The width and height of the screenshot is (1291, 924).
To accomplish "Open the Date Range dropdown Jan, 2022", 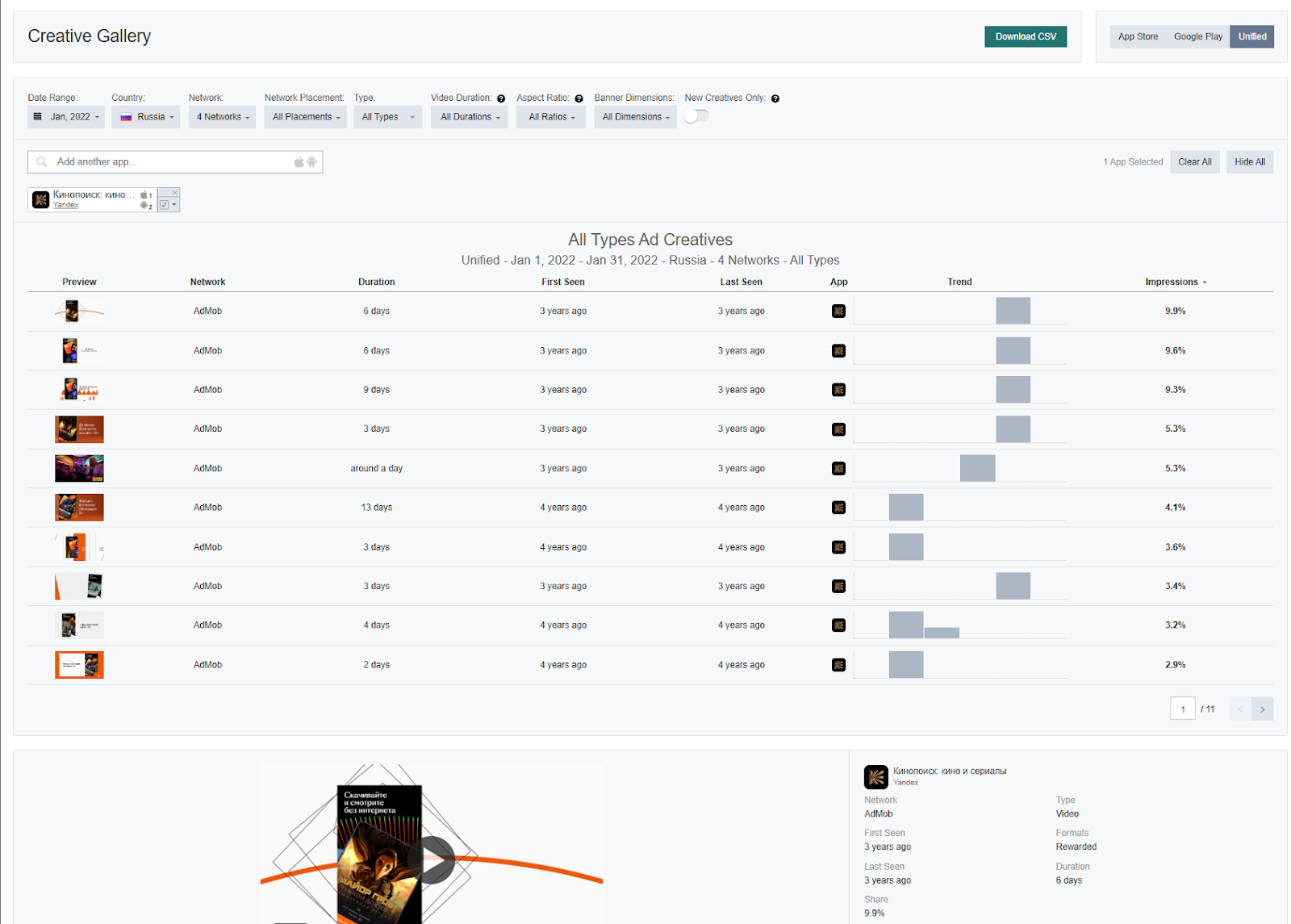I will [x=66, y=117].
